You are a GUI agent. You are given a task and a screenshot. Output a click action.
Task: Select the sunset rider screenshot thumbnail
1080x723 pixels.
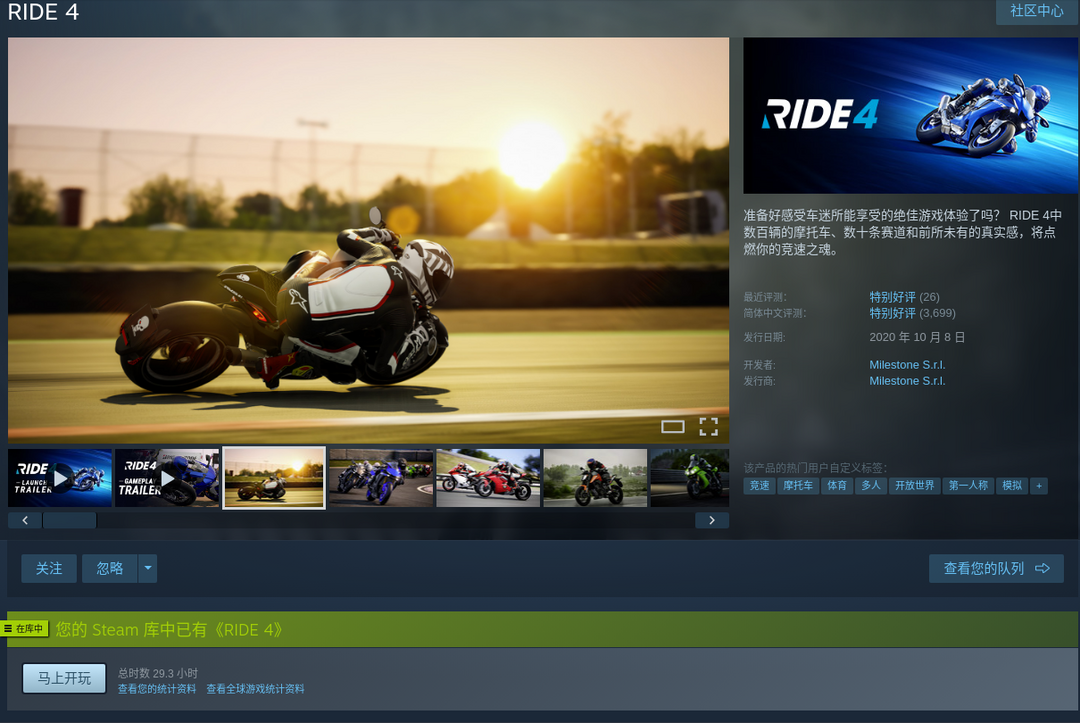click(x=273, y=478)
